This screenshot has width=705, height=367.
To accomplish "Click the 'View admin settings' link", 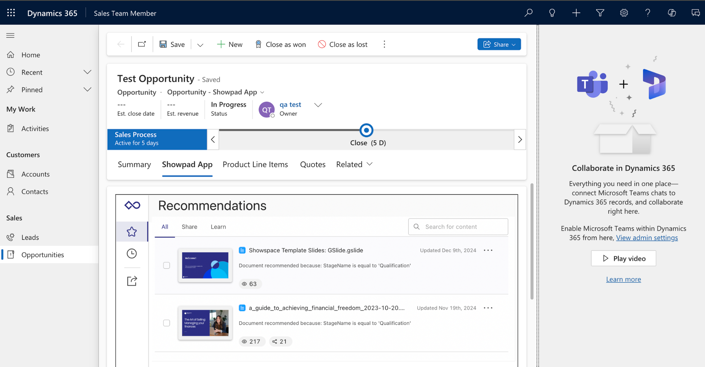I will pyautogui.click(x=647, y=237).
